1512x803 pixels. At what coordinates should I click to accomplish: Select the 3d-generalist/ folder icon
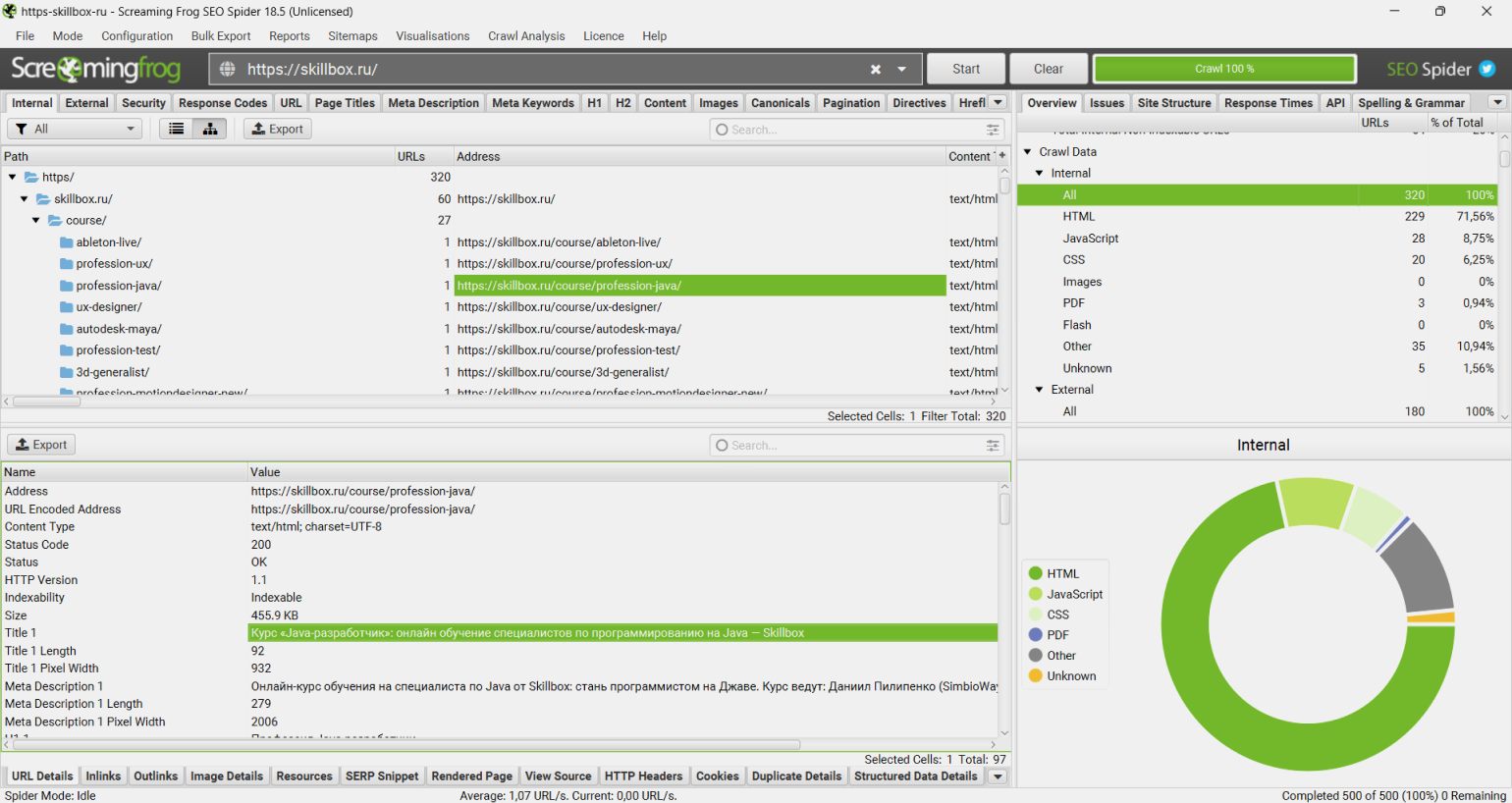click(x=67, y=372)
